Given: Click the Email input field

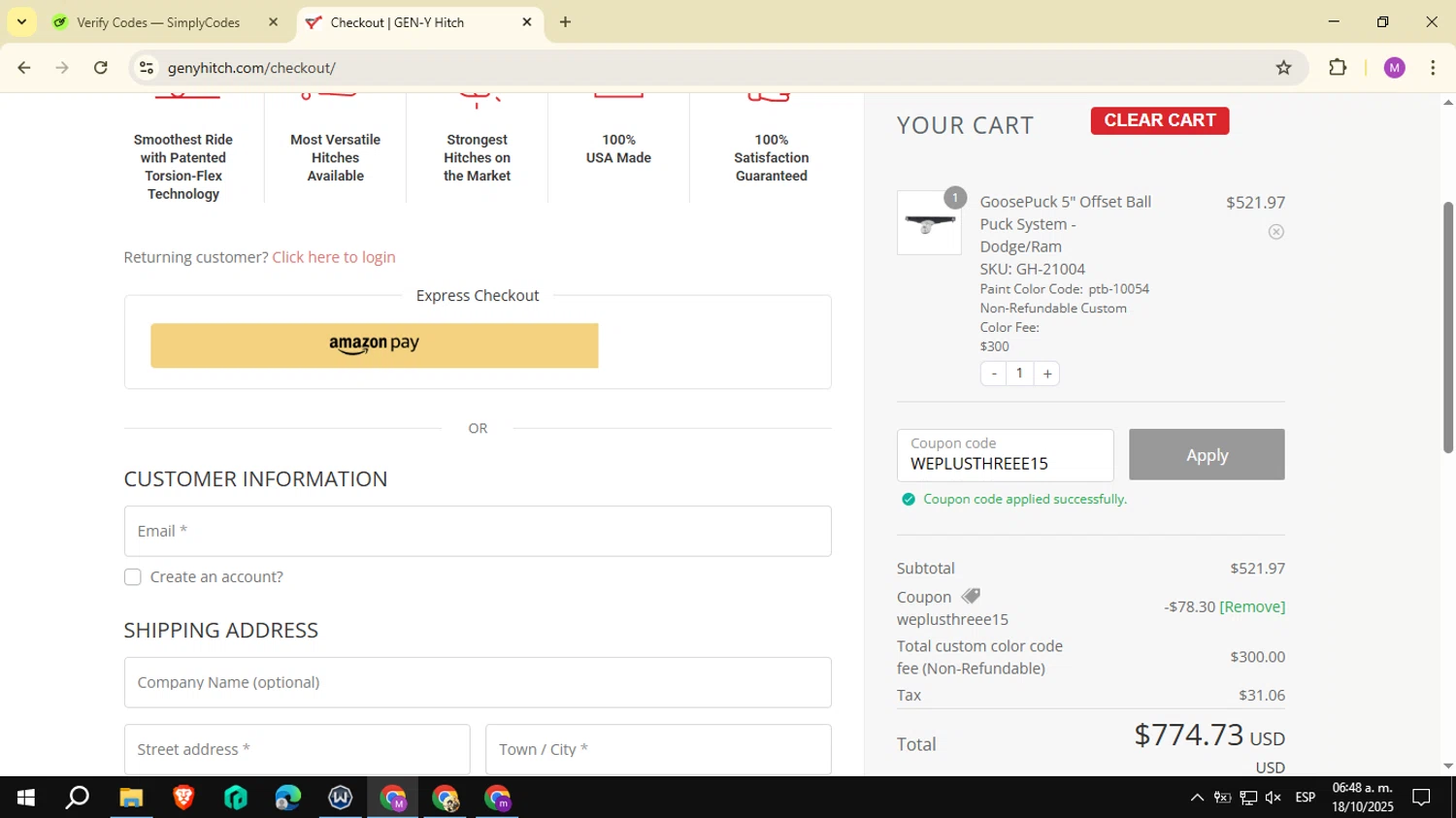Looking at the screenshot, I should point(478,531).
